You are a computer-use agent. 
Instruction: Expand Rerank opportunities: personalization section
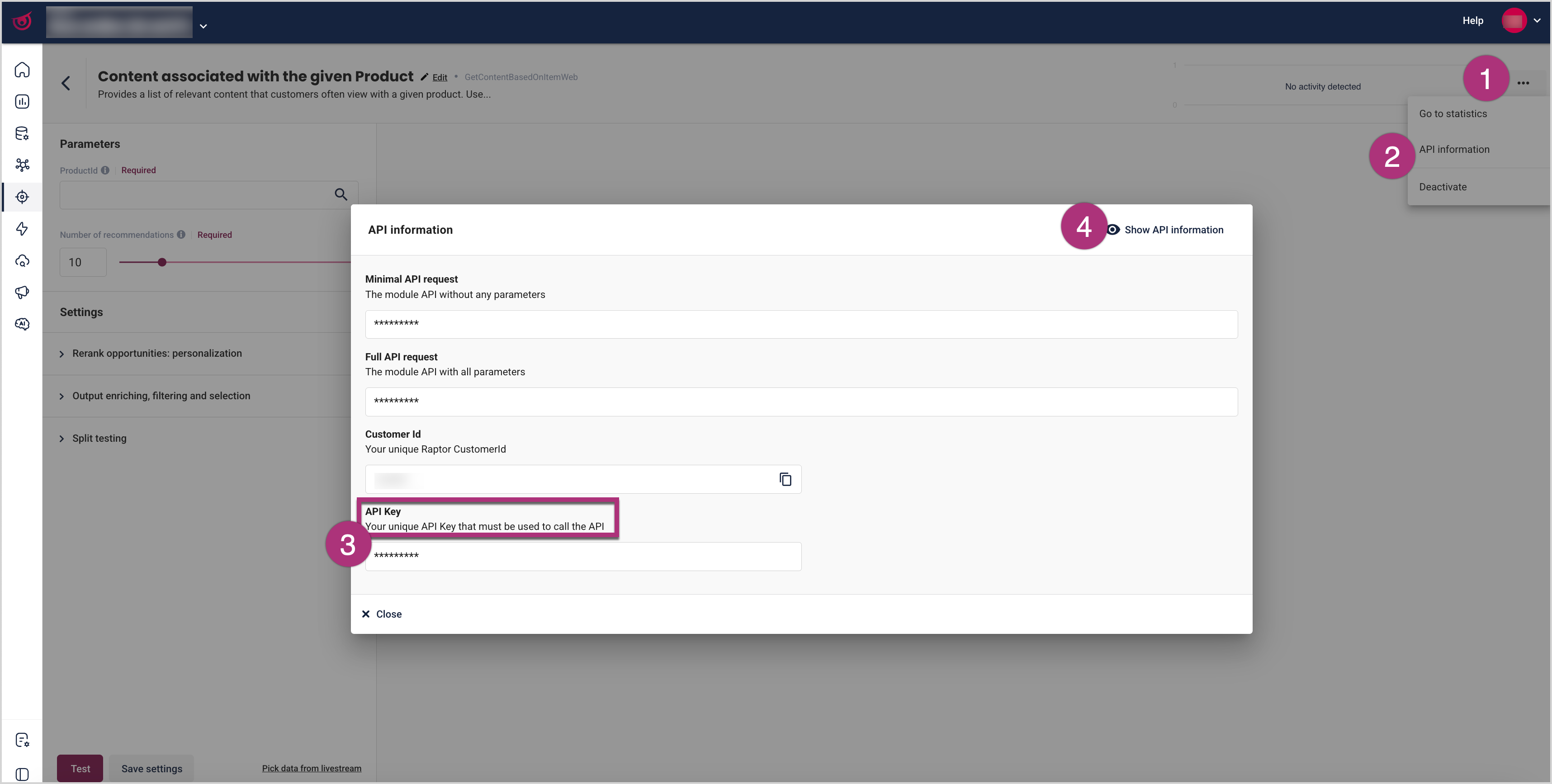click(x=156, y=354)
